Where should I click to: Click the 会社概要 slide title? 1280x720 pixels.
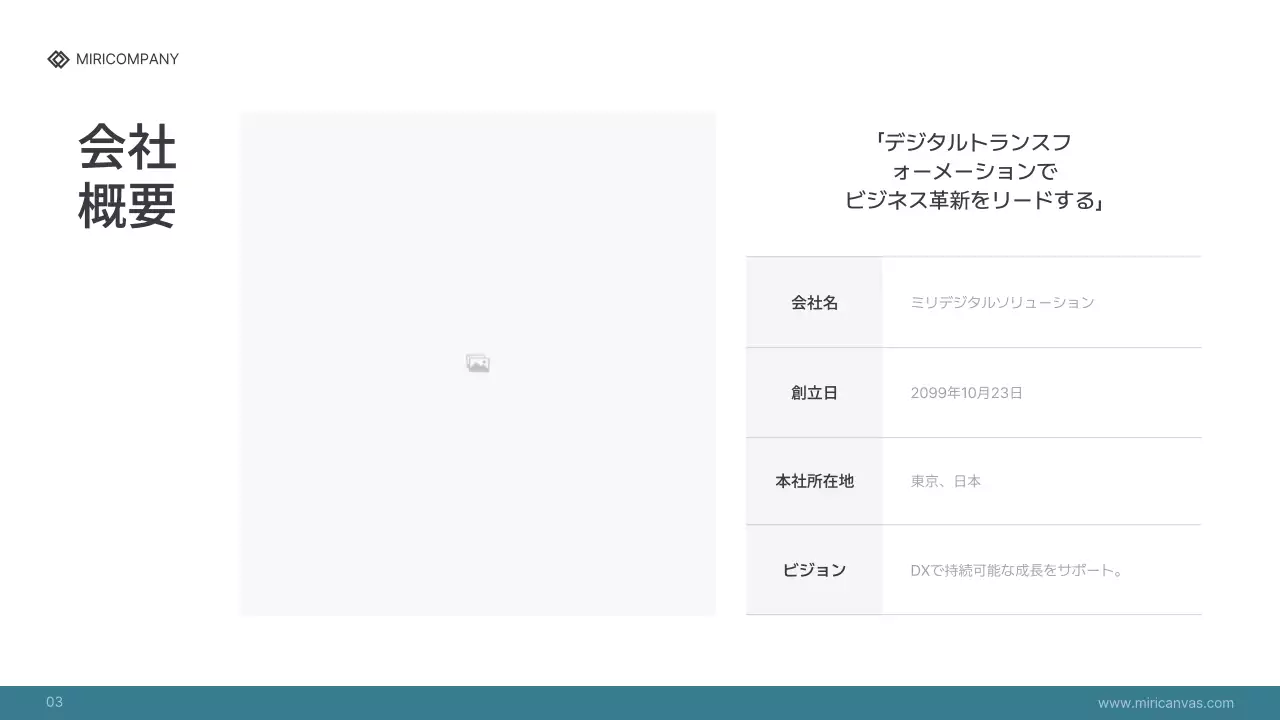(x=126, y=176)
